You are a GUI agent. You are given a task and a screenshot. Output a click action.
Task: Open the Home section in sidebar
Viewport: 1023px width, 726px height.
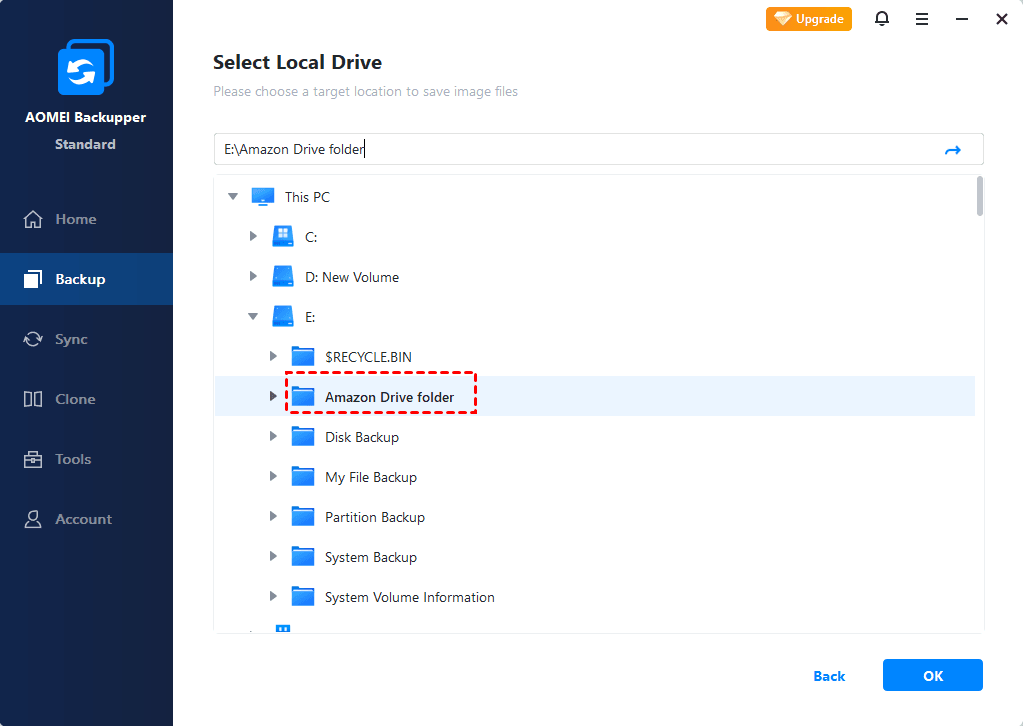click(x=75, y=219)
